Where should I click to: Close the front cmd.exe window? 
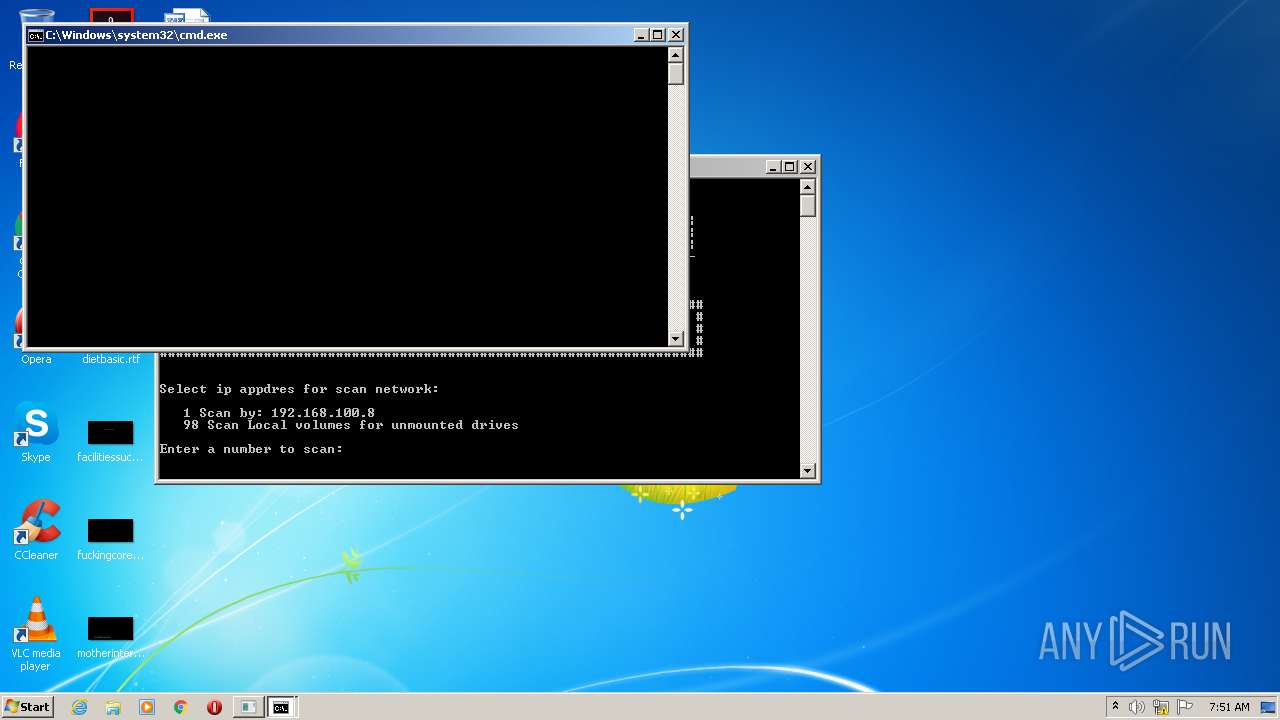pyautogui.click(x=676, y=35)
